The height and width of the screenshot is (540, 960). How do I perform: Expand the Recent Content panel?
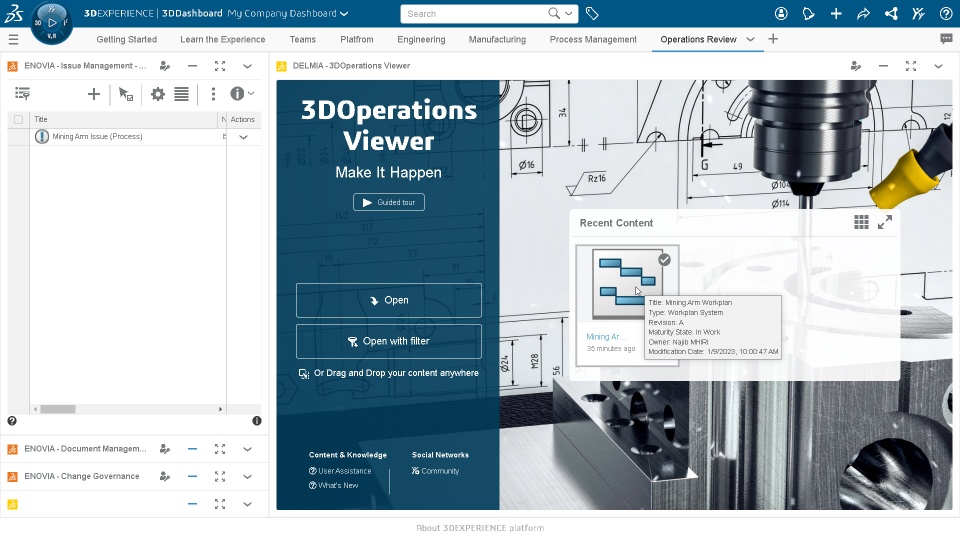coord(885,222)
